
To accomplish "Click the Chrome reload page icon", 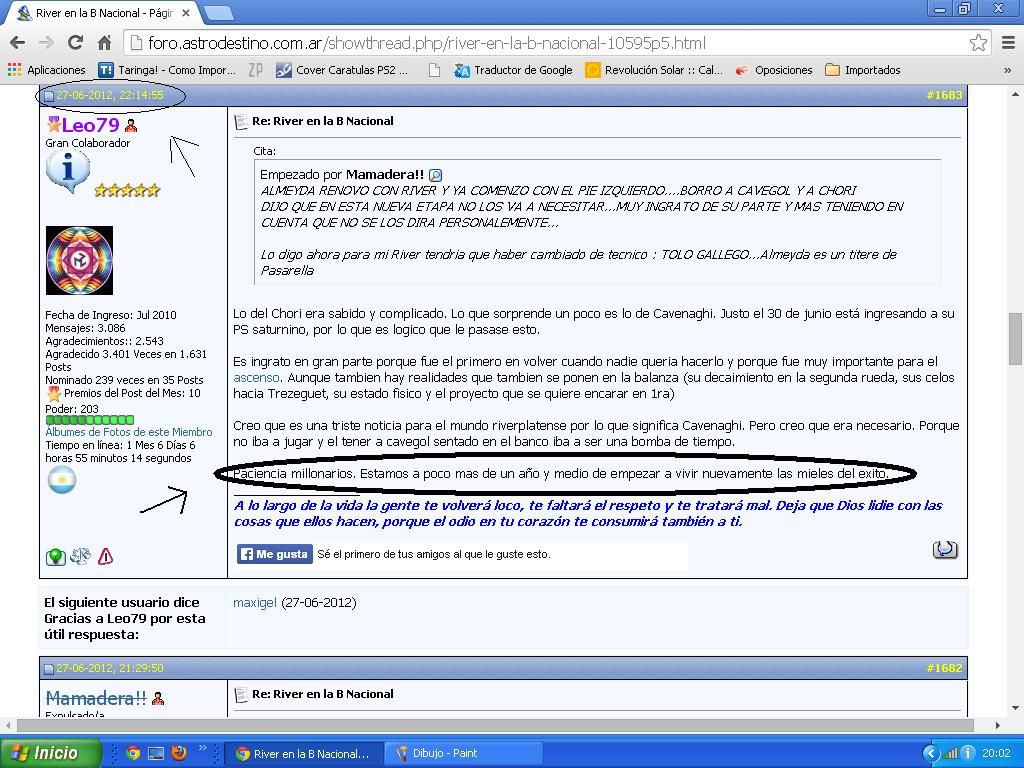I will [x=75, y=42].
